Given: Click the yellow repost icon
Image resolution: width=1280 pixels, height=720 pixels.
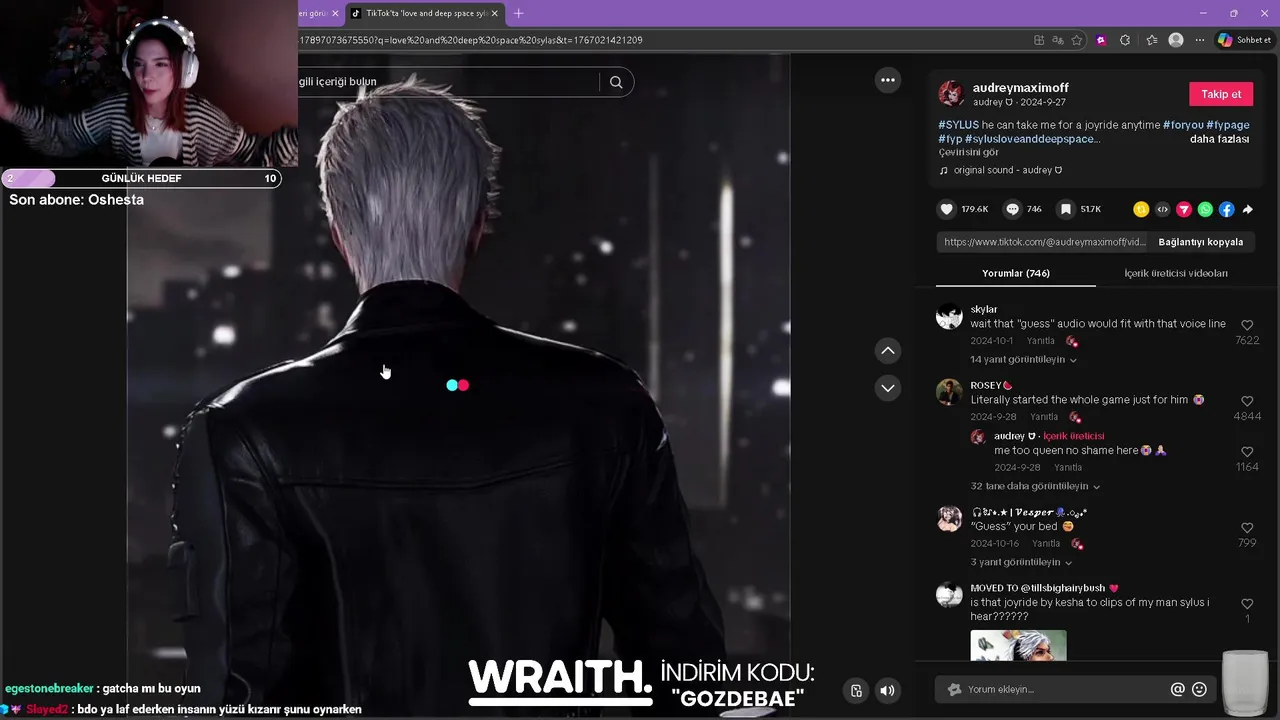Looking at the screenshot, I should click(x=1141, y=209).
